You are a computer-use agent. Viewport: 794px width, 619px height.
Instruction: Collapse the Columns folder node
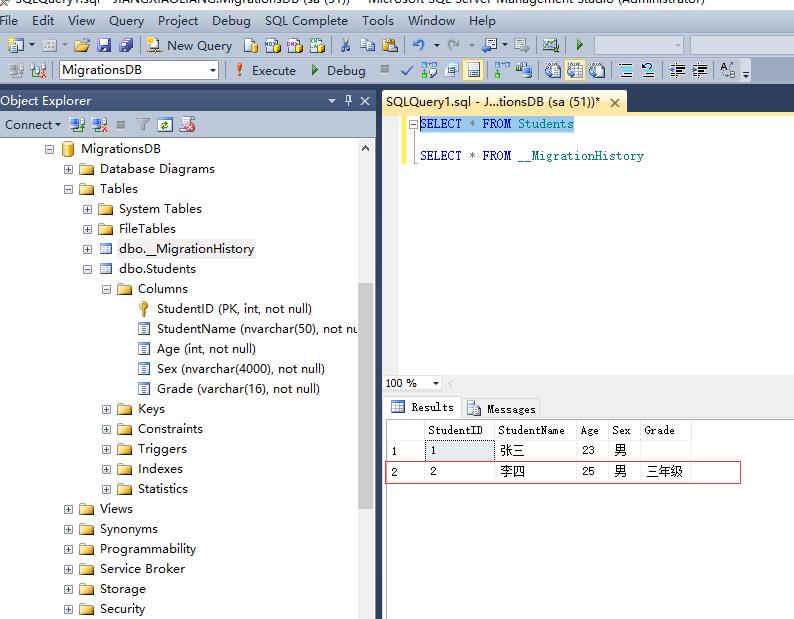(107, 289)
